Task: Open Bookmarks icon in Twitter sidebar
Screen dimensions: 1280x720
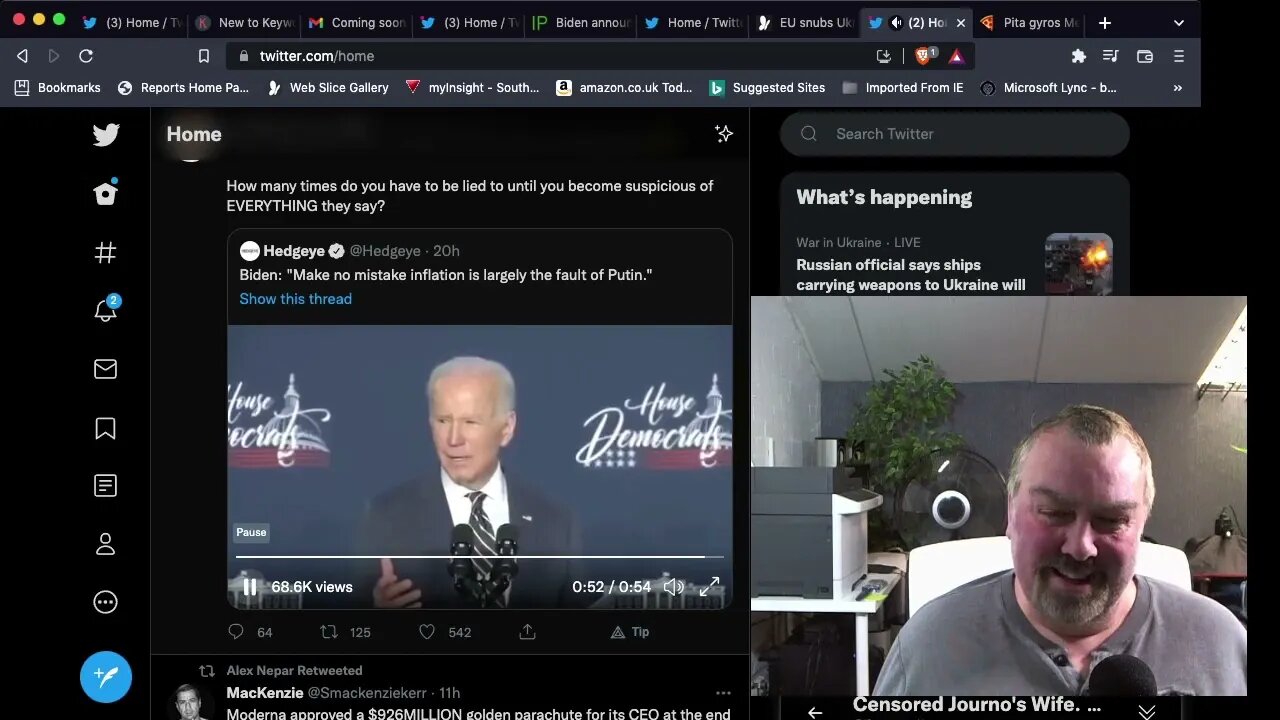Action: [x=105, y=428]
